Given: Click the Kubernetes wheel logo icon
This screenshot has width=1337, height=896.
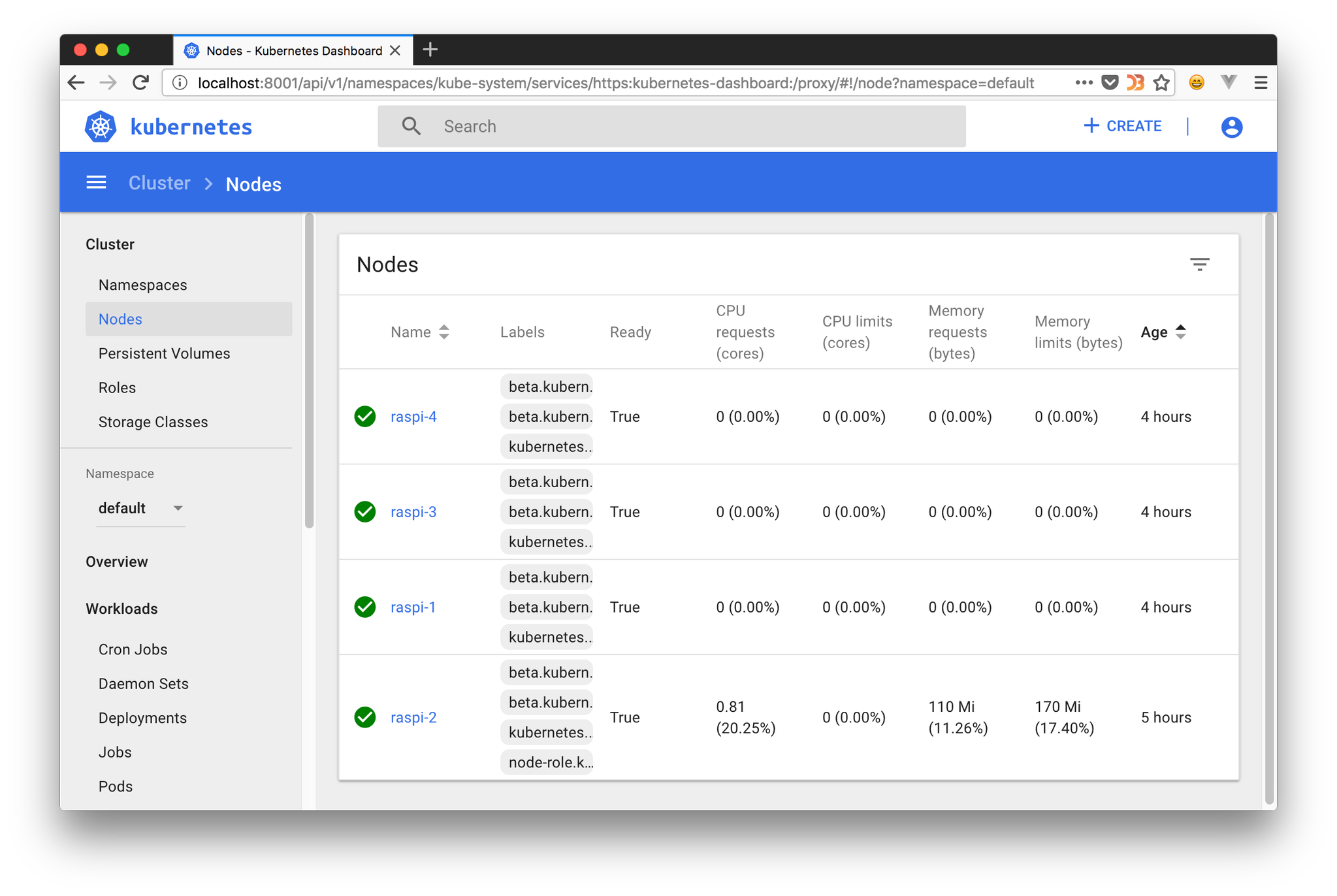Looking at the screenshot, I should tap(101, 127).
